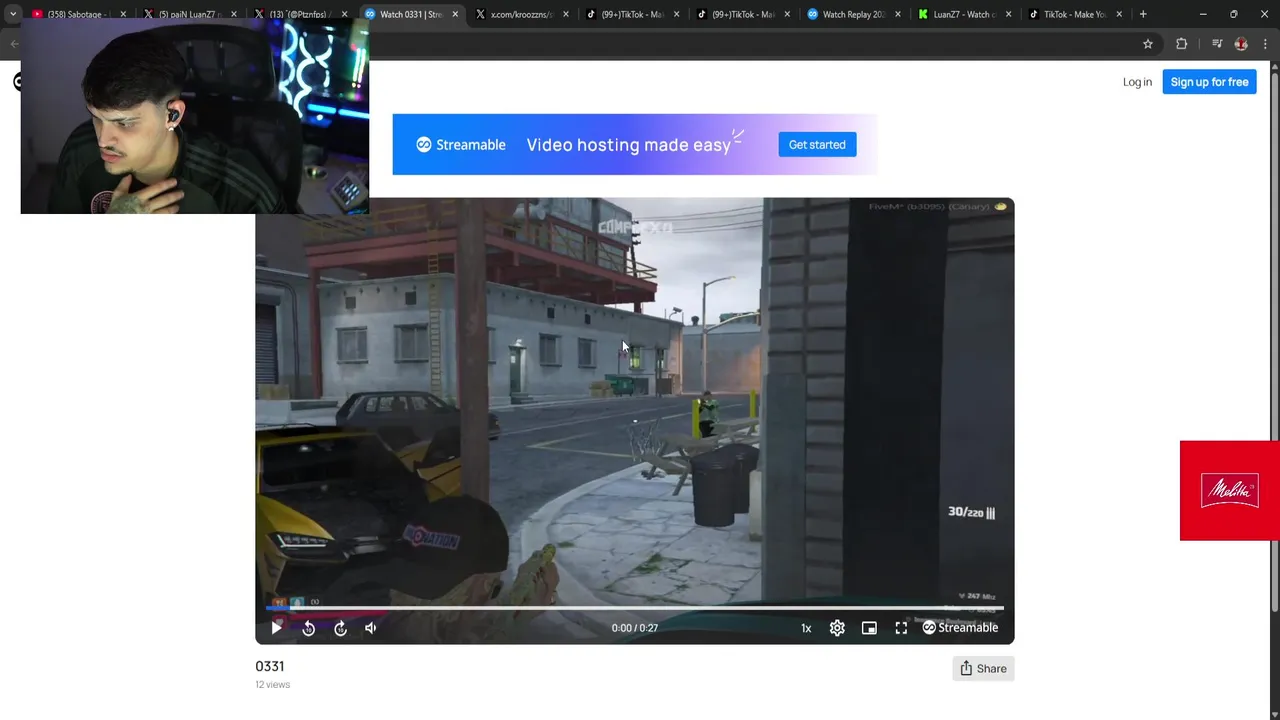Open media controls in toolbar
1280x720 pixels.
(x=1217, y=44)
